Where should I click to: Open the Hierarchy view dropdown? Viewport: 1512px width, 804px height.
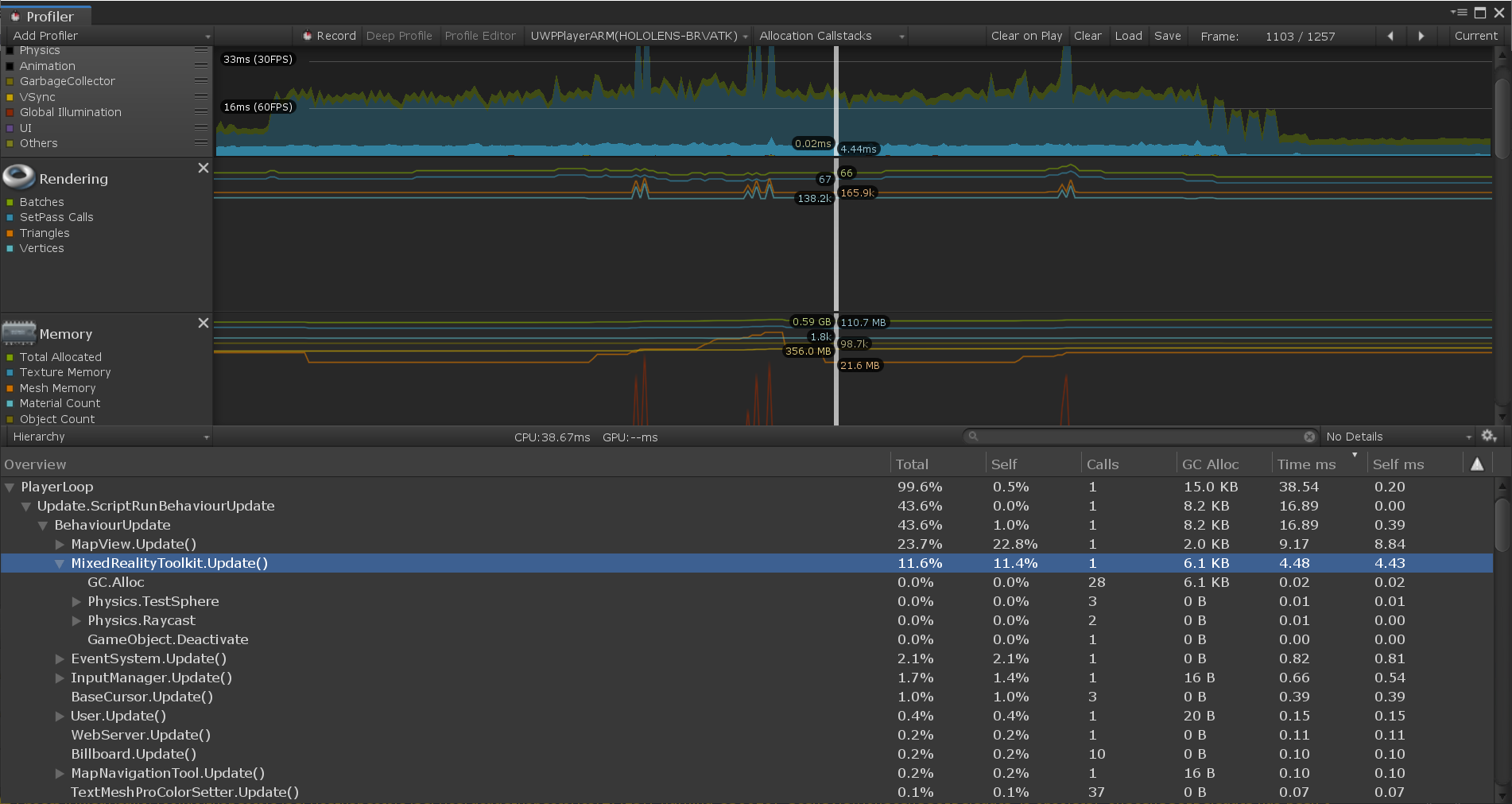(x=109, y=437)
